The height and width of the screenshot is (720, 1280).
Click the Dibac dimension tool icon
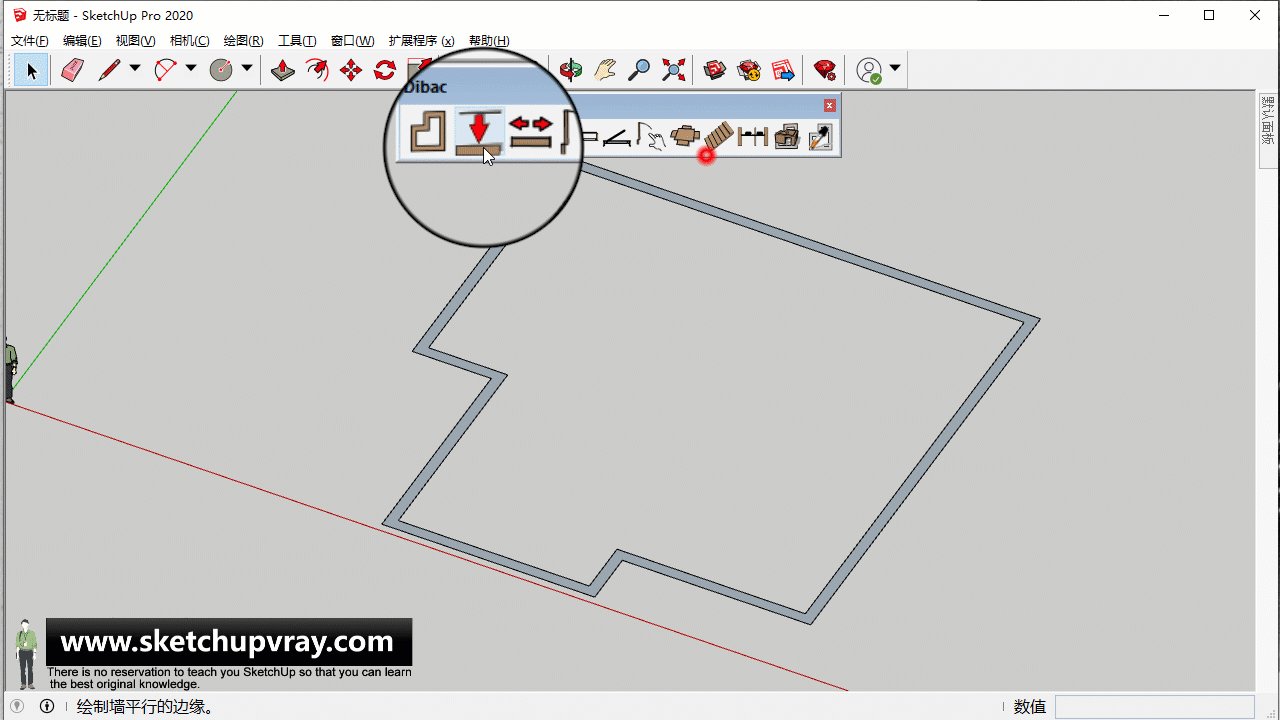pos(752,137)
